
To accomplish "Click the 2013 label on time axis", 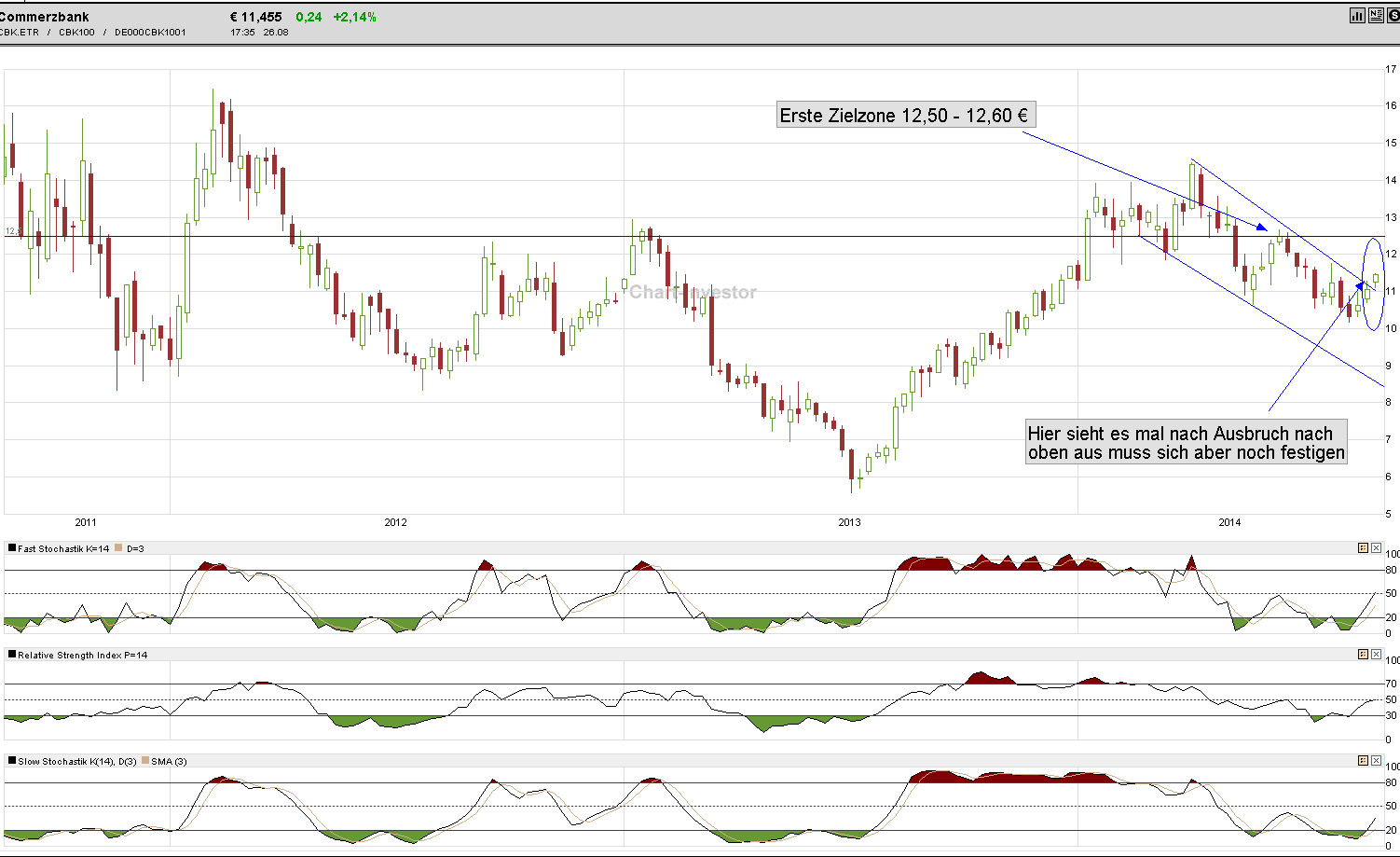I will pos(849,522).
